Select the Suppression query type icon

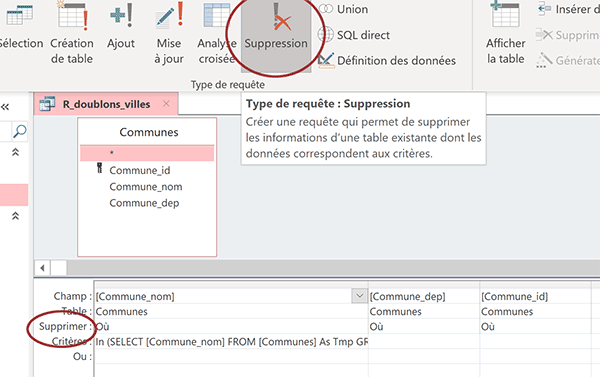276,33
